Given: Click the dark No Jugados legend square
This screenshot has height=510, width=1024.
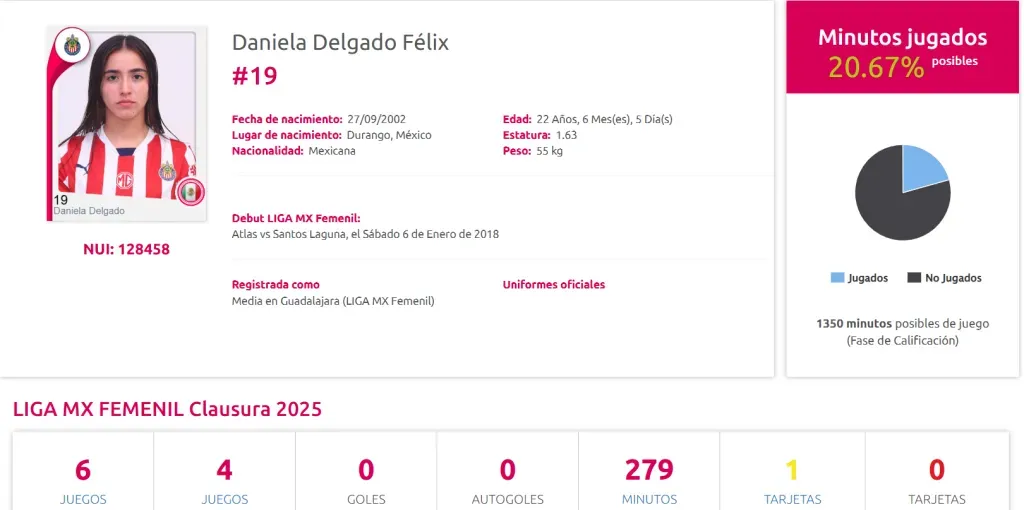Looking at the screenshot, I should (x=913, y=278).
